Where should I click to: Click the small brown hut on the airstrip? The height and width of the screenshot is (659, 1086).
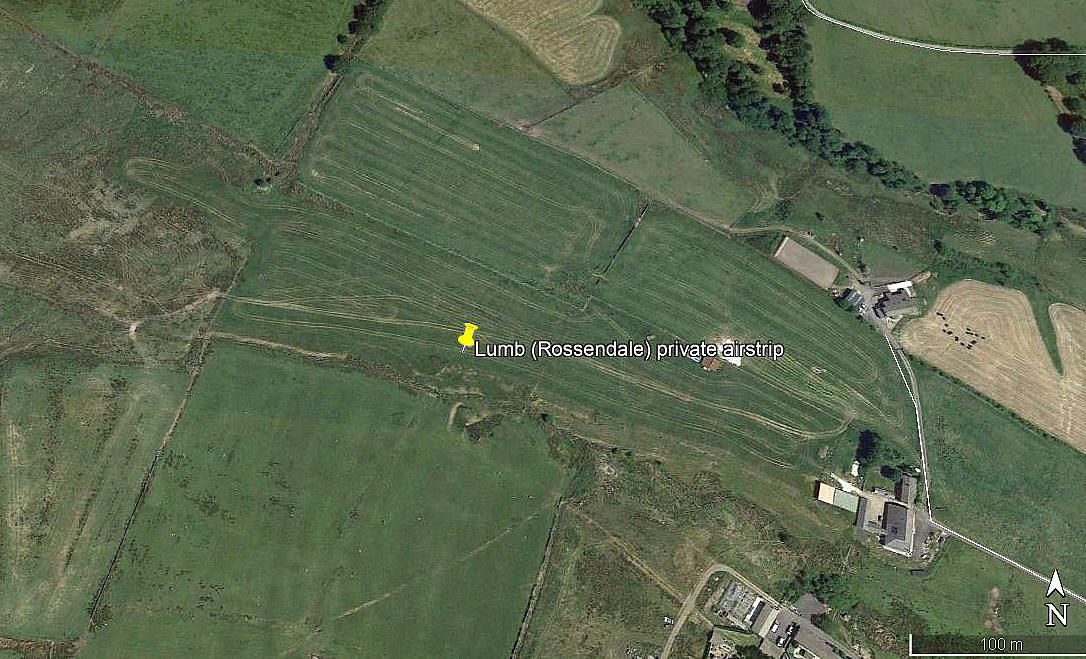tap(711, 363)
